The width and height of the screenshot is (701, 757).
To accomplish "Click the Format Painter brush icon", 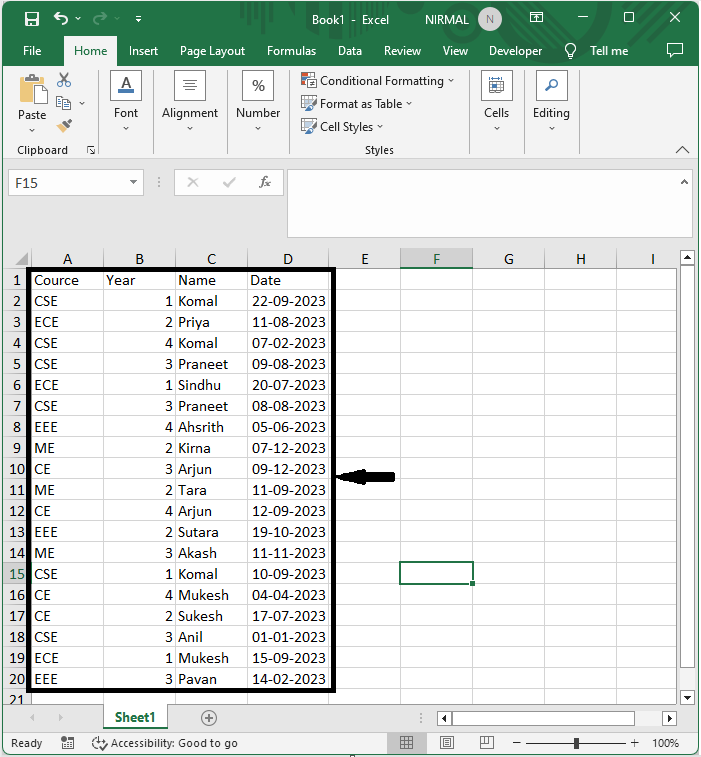I will click(64, 126).
